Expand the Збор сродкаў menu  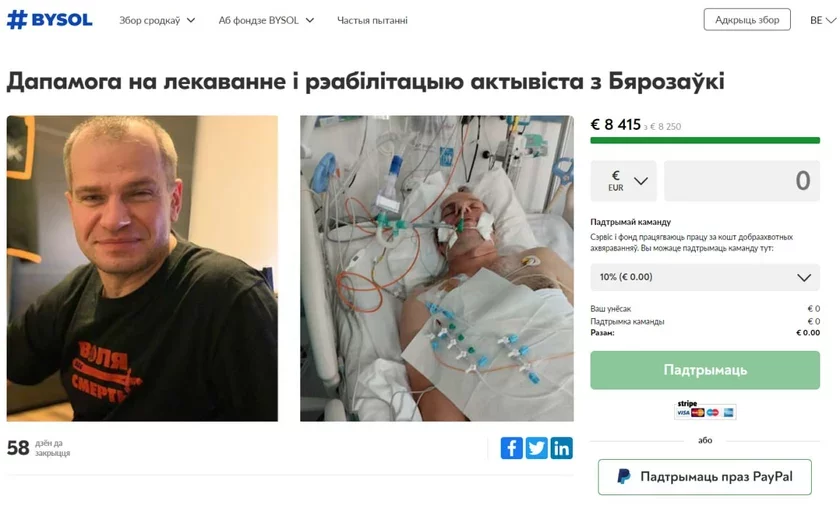coord(157,20)
